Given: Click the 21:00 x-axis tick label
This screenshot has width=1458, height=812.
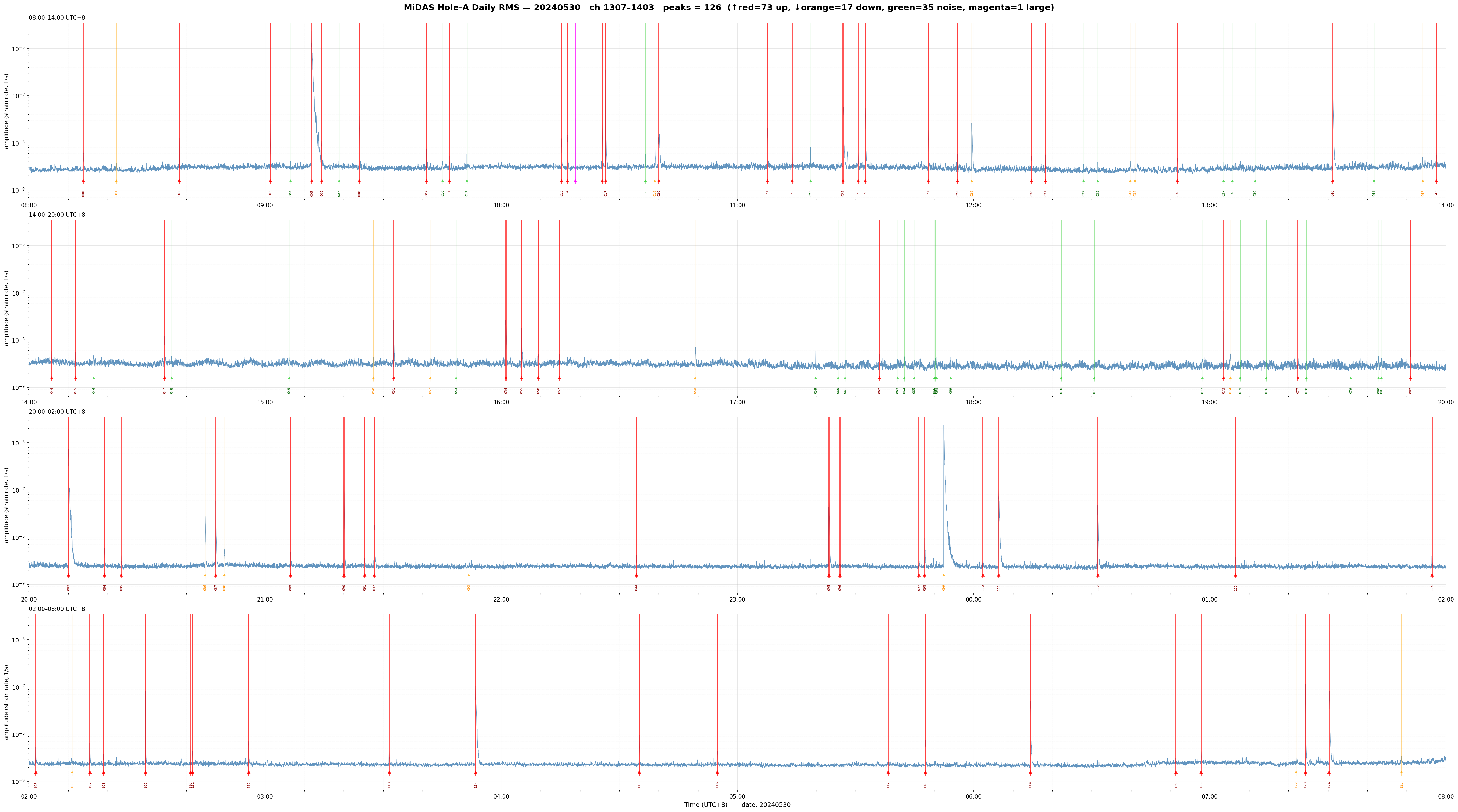Looking at the screenshot, I should 265,600.
